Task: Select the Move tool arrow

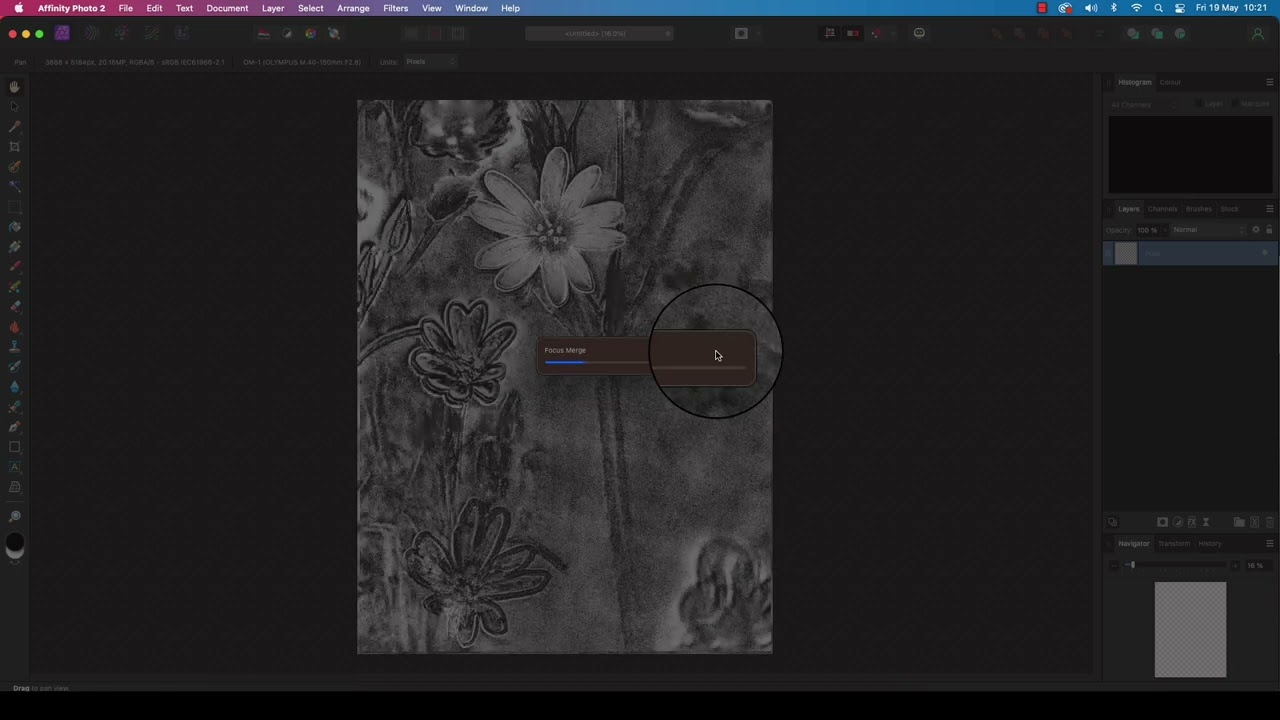Action: click(14, 107)
